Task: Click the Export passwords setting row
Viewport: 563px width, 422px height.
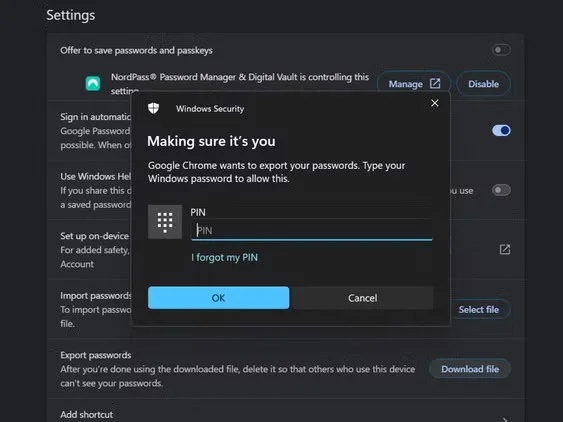Action: coord(285,369)
